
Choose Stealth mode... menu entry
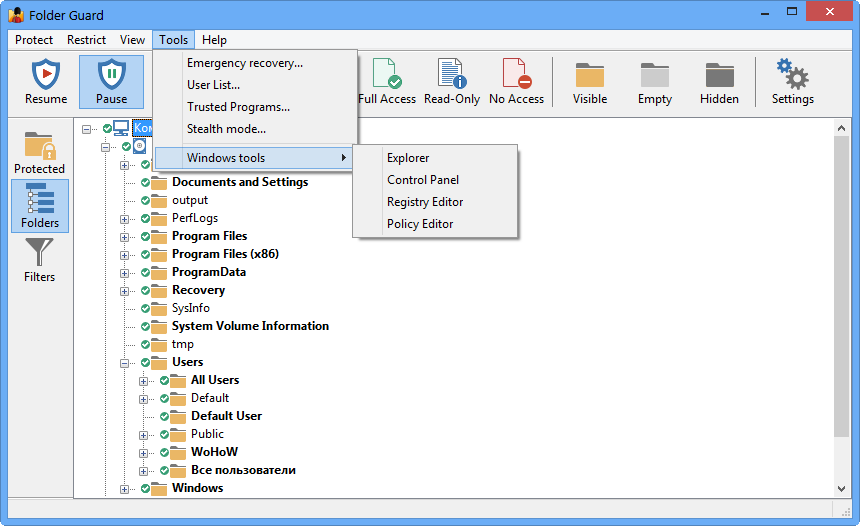point(256,129)
